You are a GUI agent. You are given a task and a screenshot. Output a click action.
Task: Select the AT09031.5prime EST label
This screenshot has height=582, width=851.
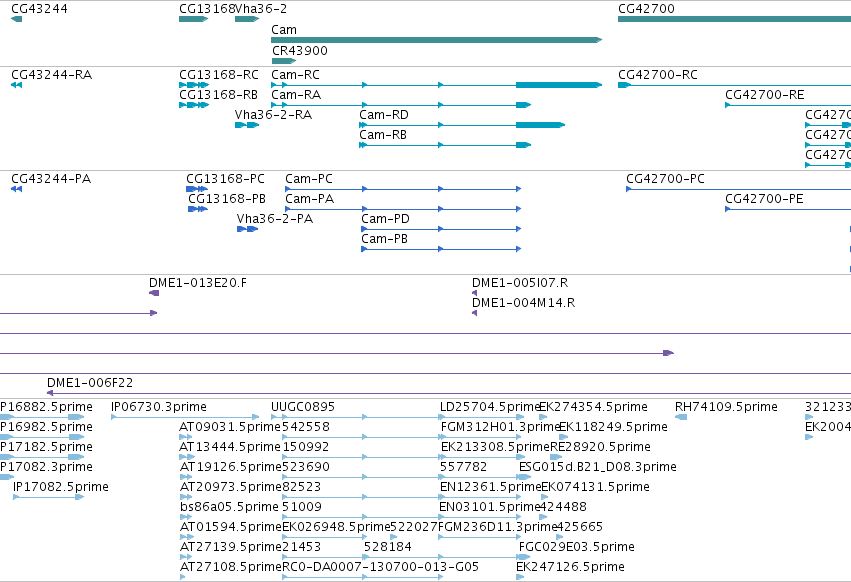click(x=230, y=427)
